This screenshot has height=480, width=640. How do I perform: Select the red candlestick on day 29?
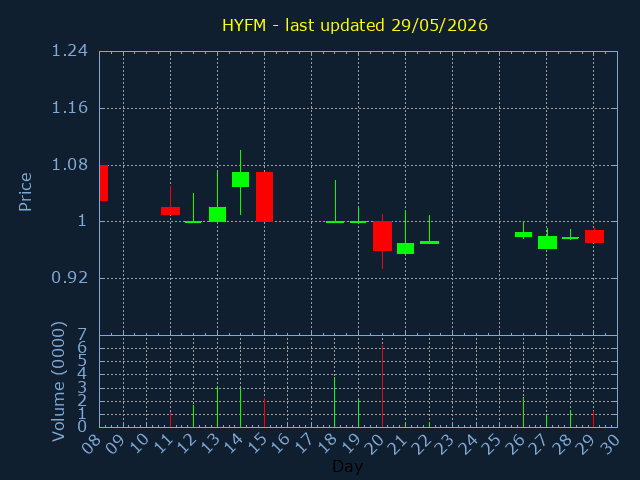coord(594,236)
